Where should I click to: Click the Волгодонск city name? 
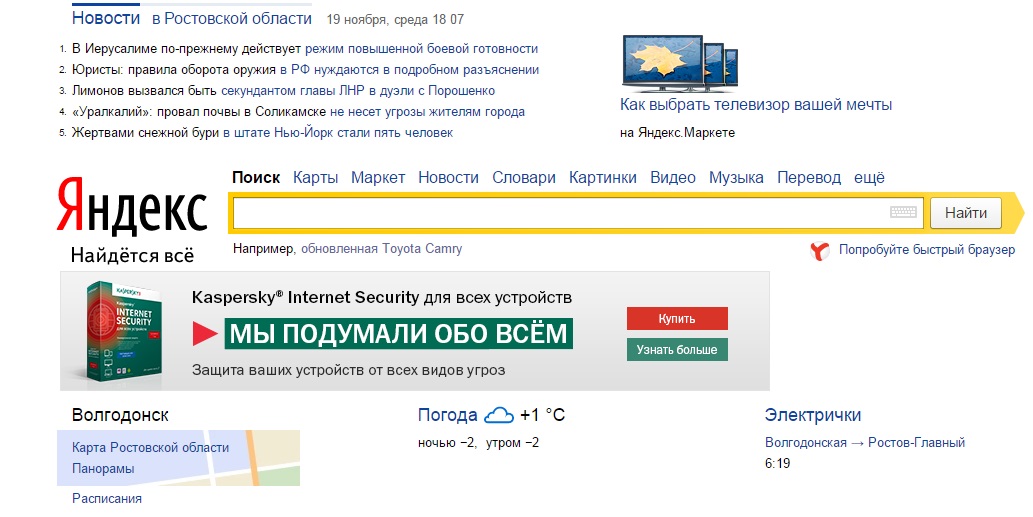pos(120,415)
